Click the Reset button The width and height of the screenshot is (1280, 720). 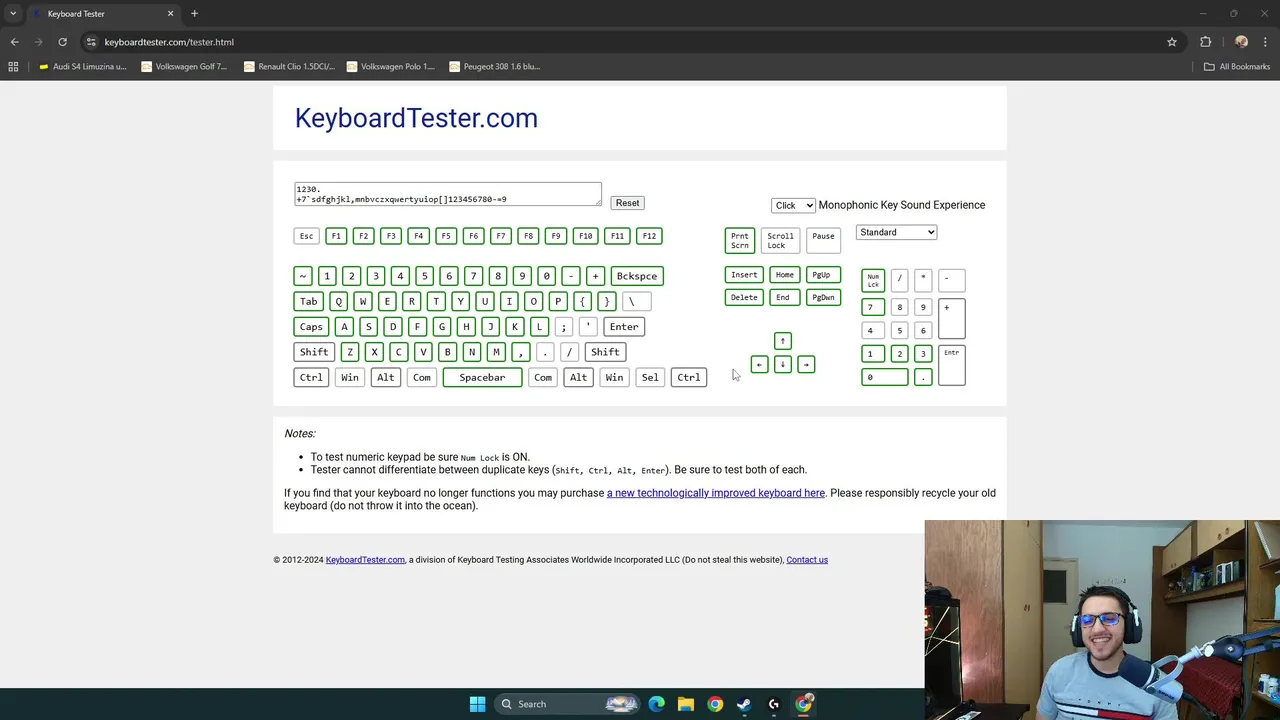tap(627, 203)
